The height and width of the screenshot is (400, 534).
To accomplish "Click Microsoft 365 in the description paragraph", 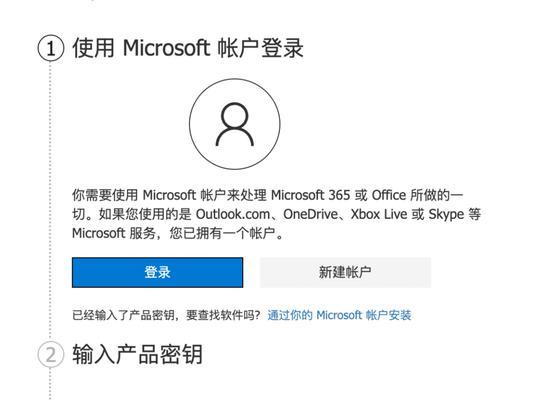I will pyautogui.click(x=310, y=195).
